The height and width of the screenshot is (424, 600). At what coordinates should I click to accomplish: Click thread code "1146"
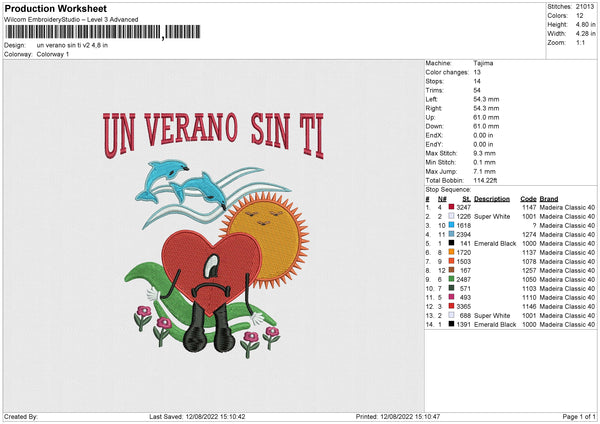(529, 306)
